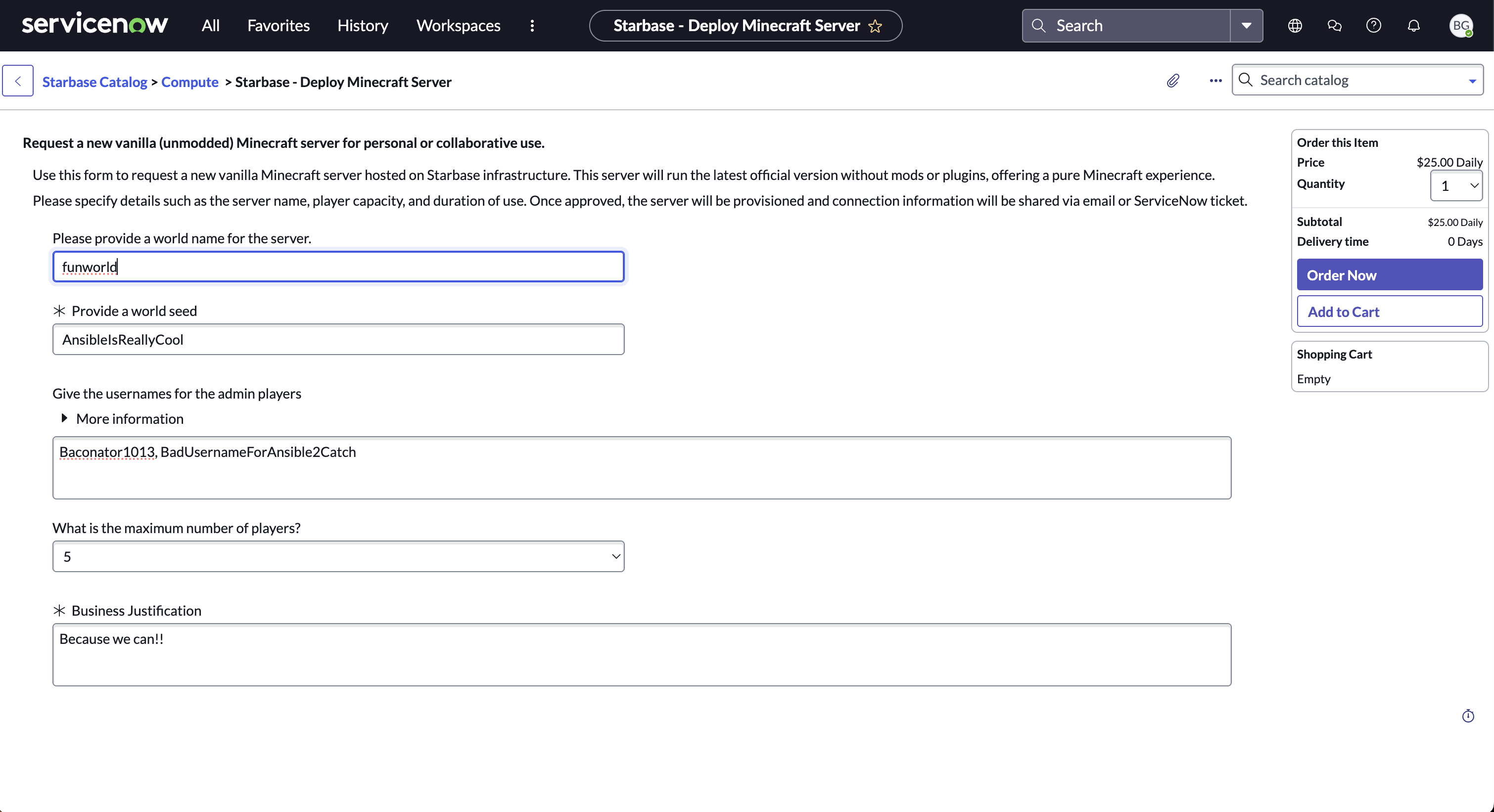
Task: Open the more options ellipsis icon
Action: (1215, 81)
